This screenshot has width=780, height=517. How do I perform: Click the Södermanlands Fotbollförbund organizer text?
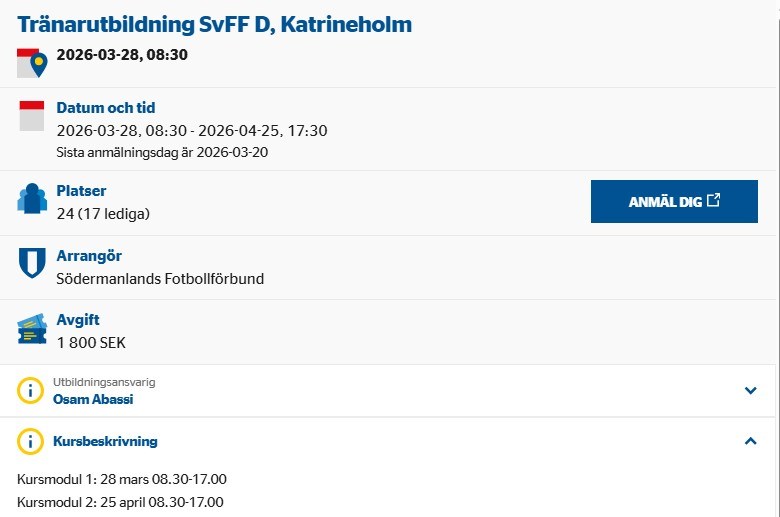160,279
